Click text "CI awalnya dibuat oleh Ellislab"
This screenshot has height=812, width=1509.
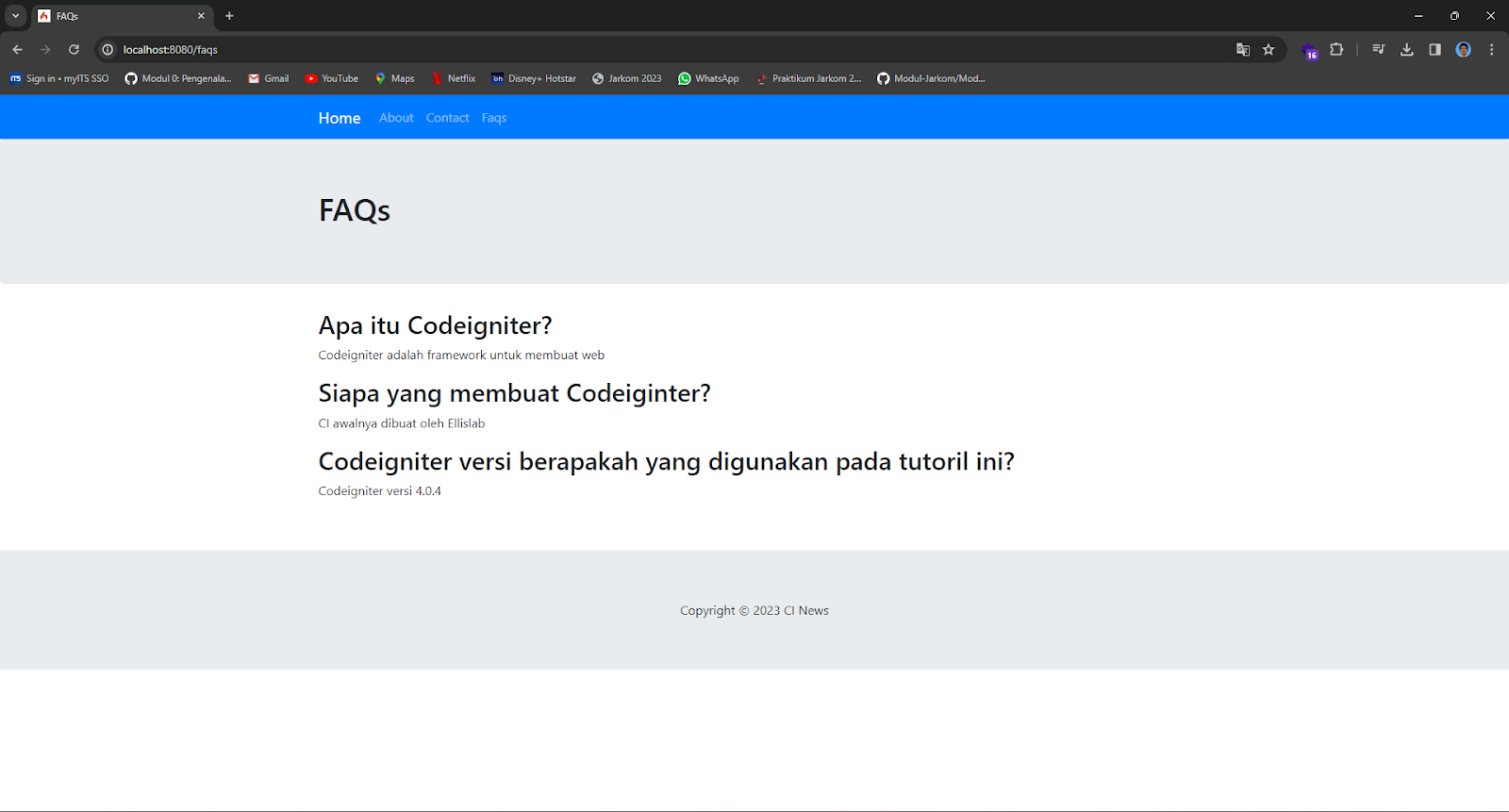click(402, 423)
